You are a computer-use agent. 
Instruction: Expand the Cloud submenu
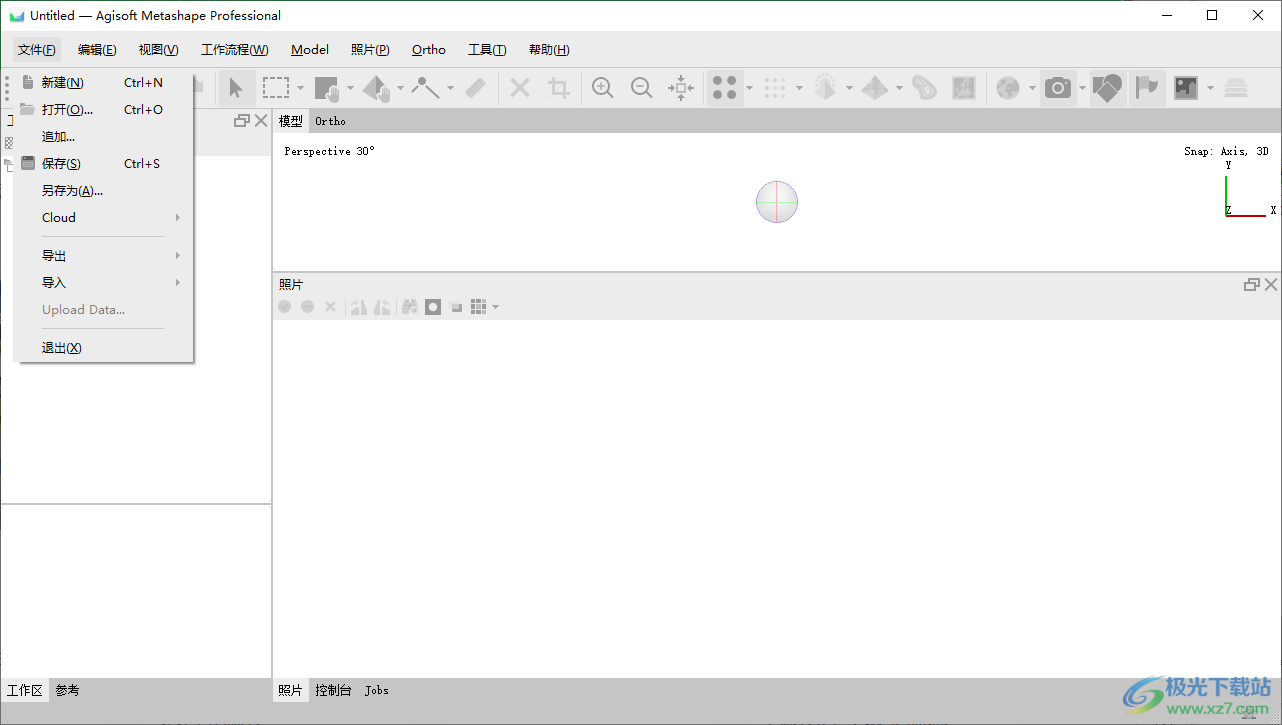[x=104, y=218]
